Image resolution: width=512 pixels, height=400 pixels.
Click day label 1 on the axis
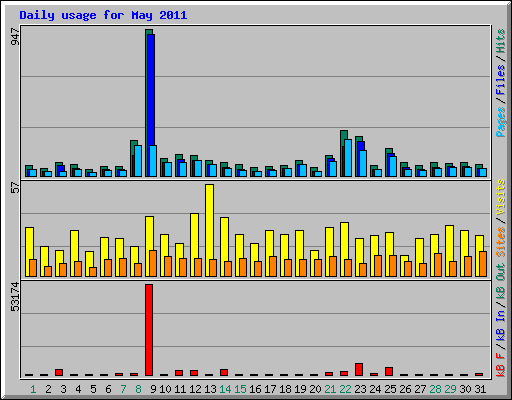click(33, 389)
